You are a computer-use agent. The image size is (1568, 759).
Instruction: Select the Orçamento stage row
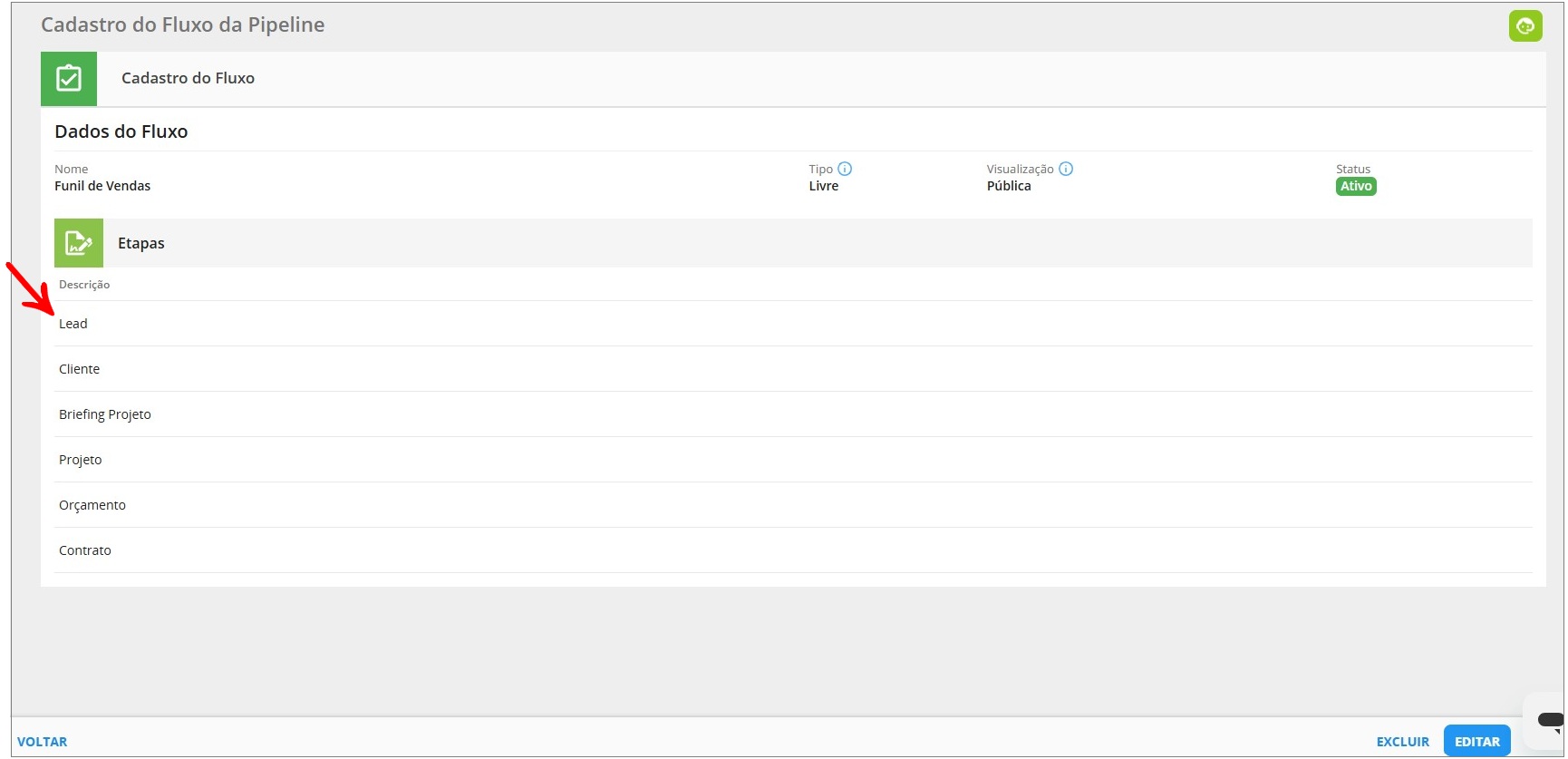(x=793, y=505)
